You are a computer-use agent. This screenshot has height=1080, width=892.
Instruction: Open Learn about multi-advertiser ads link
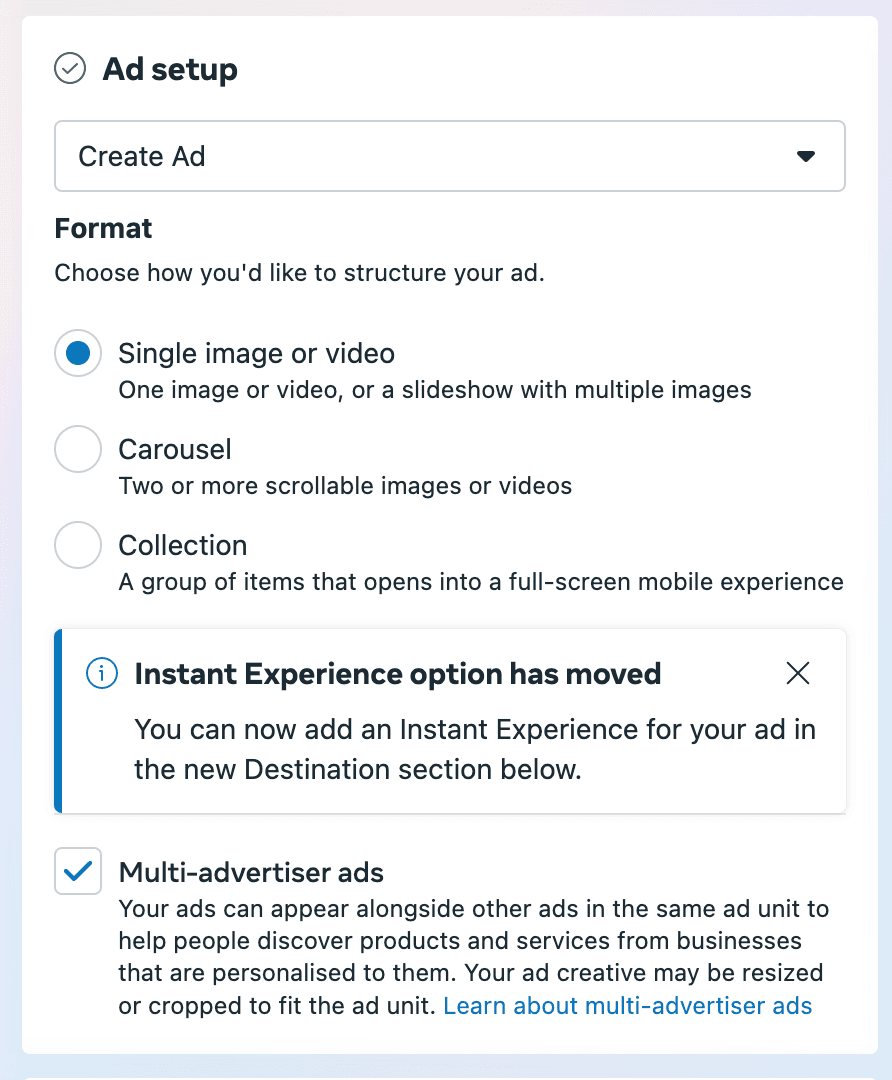(627, 1006)
